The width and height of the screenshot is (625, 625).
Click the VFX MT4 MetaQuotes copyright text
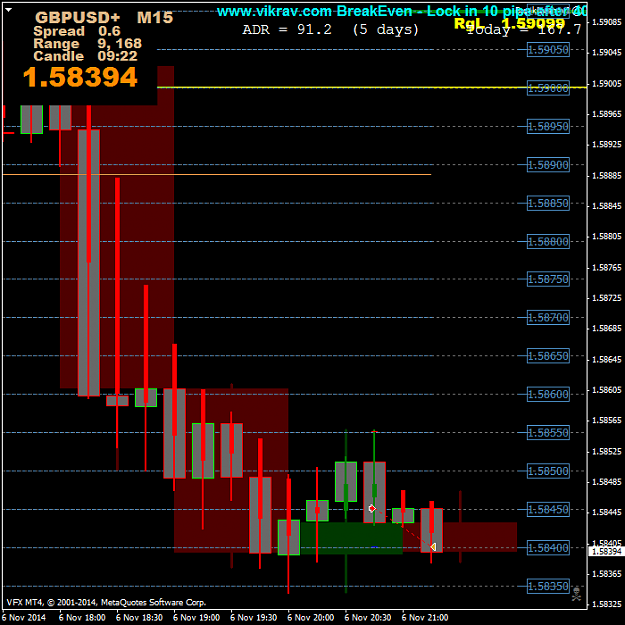pyautogui.click(x=106, y=602)
